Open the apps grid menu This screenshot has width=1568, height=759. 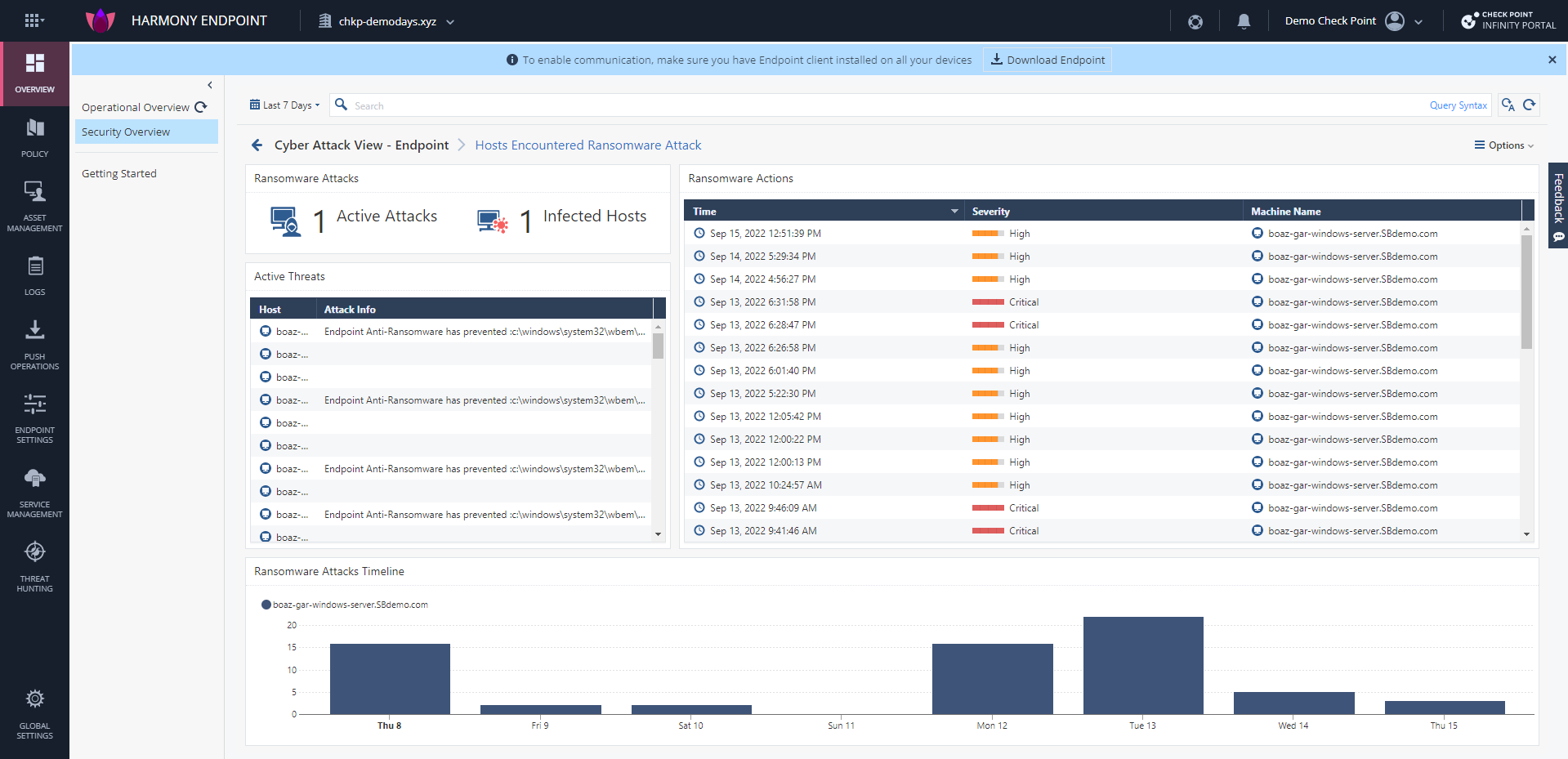(x=34, y=20)
